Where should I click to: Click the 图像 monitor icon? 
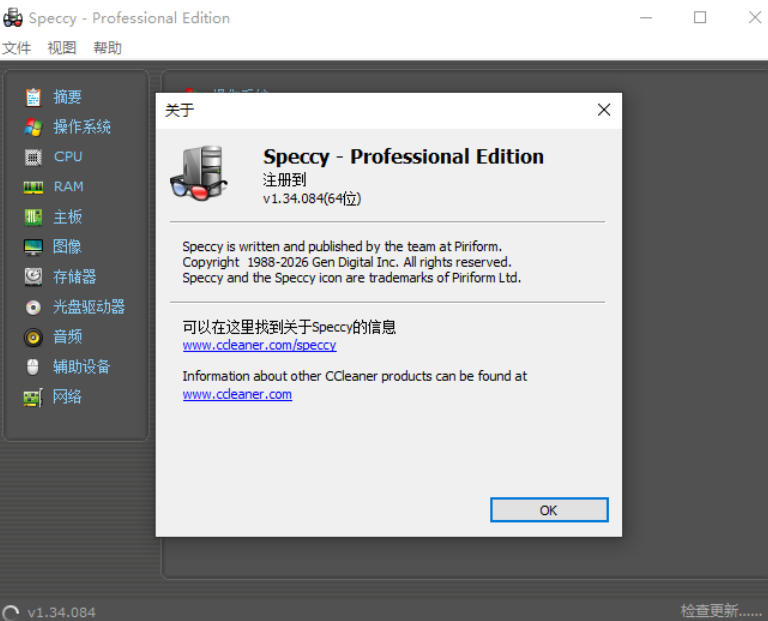coord(33,247)
